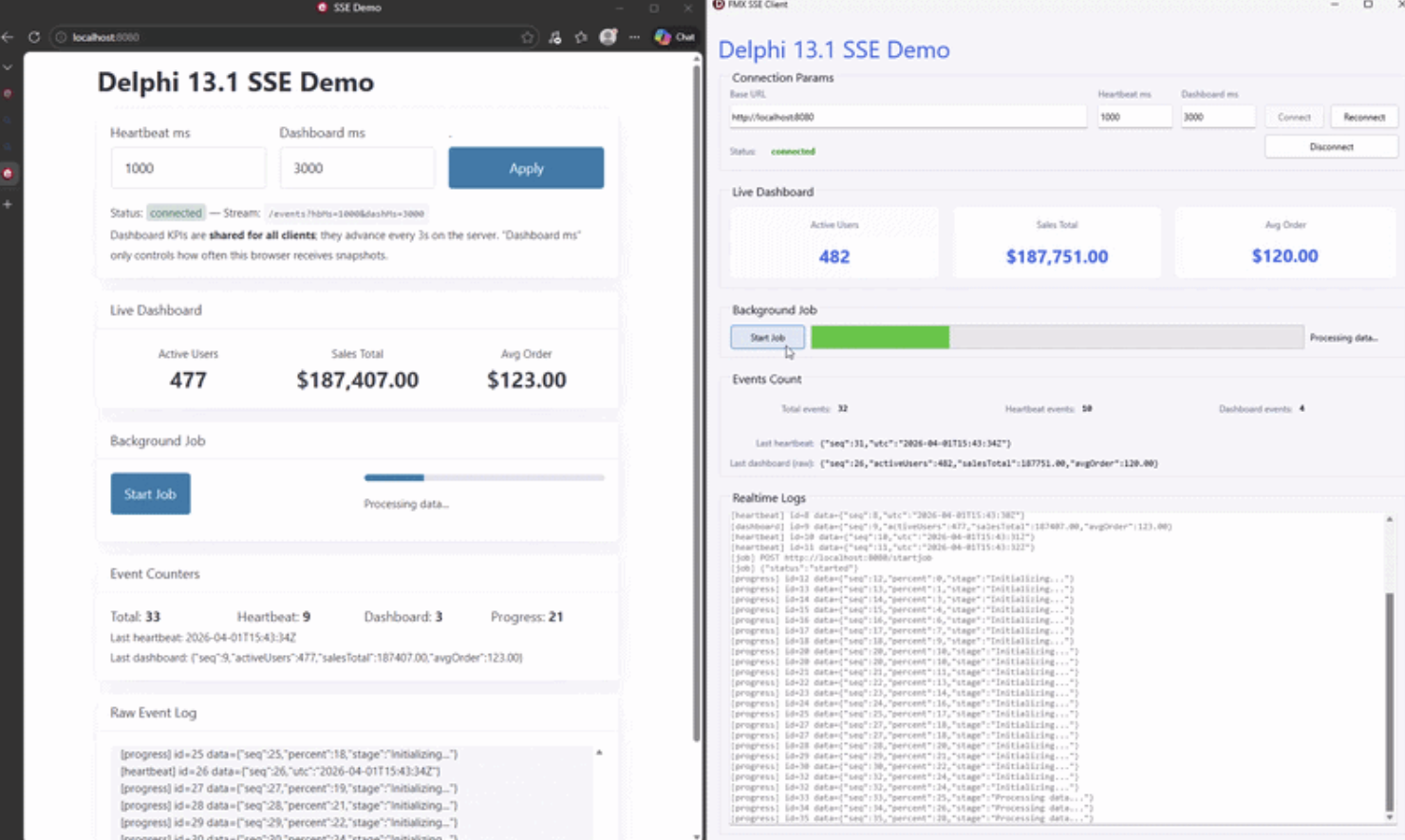Click Sales Total $187,751.00 in FMX client
This screenshot has height=840, width=1405.
click(1057, 256)
